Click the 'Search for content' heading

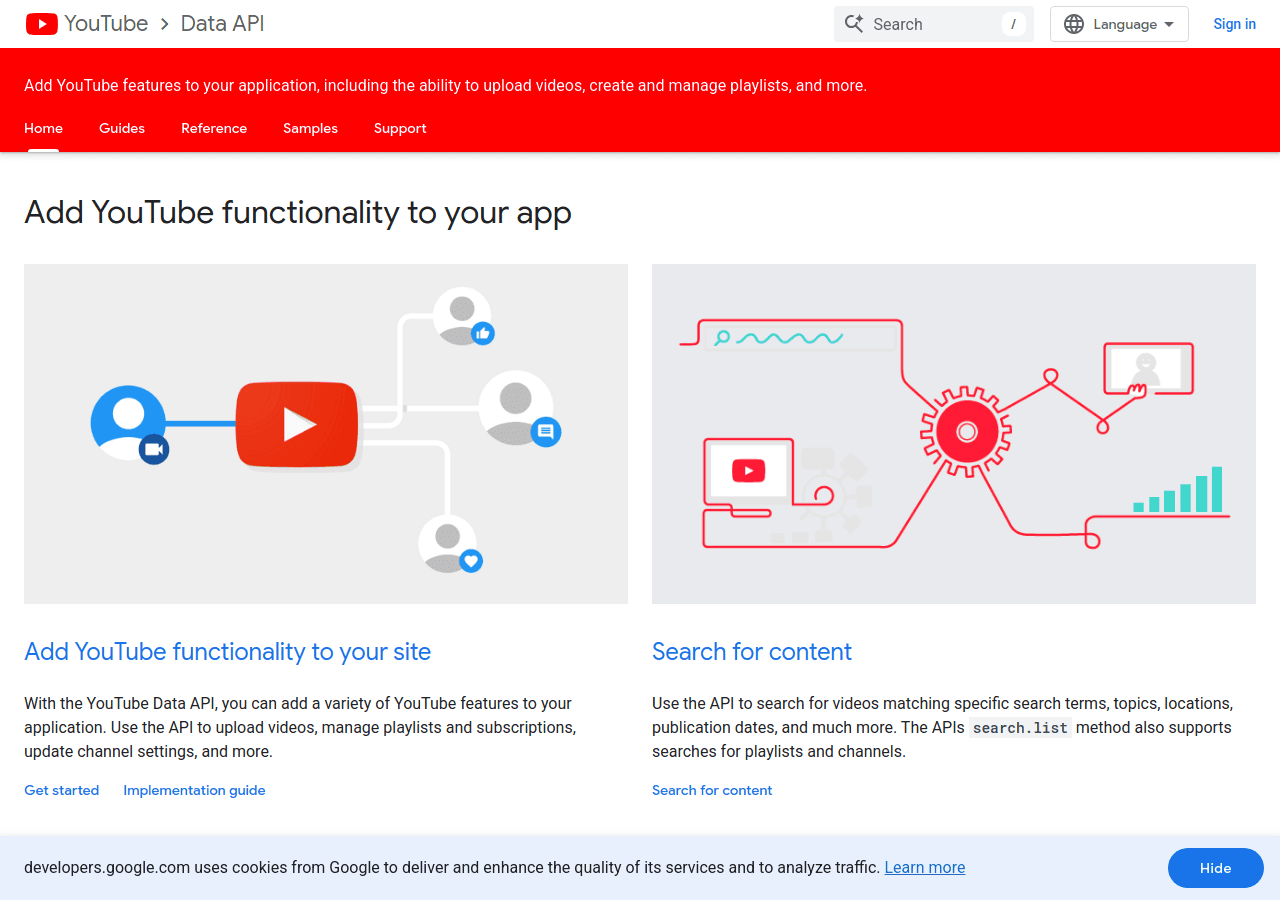[752, 652]
